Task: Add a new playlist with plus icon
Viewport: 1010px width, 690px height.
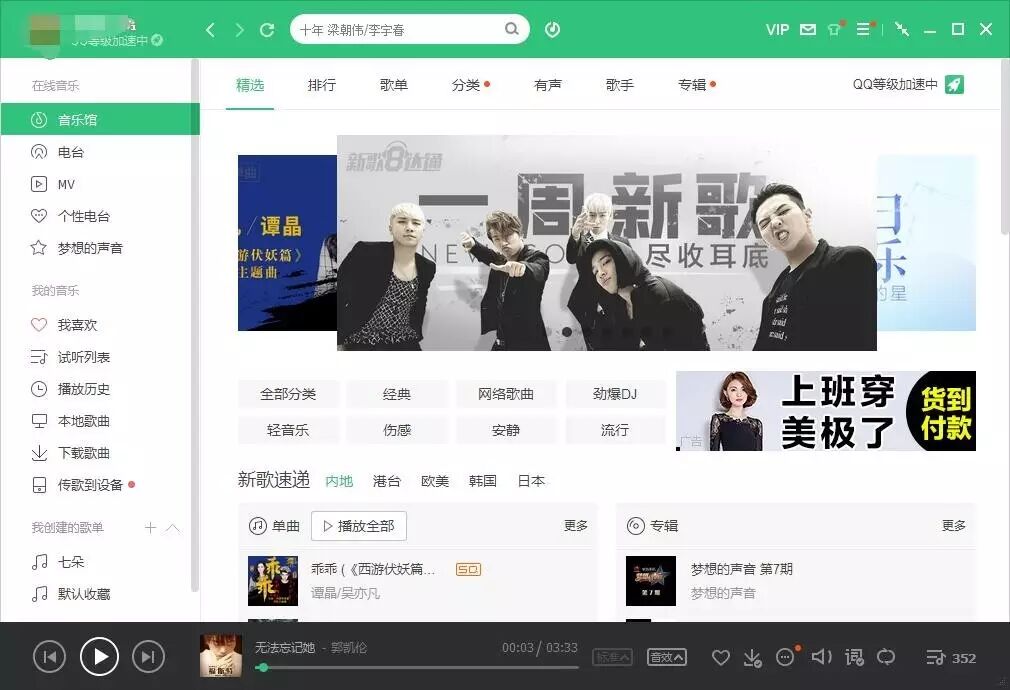Action: 150,528
